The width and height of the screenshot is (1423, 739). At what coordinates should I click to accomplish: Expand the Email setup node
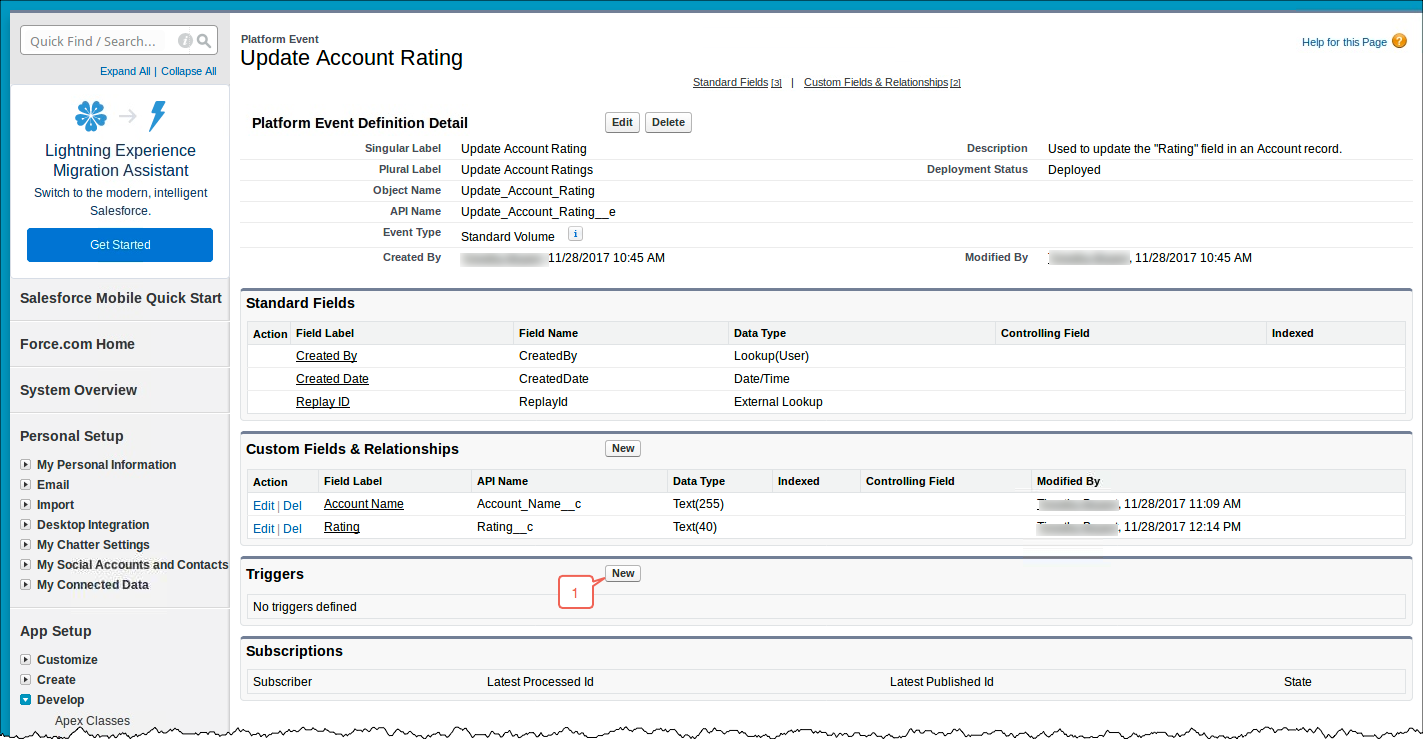click(x=26, y=485)
